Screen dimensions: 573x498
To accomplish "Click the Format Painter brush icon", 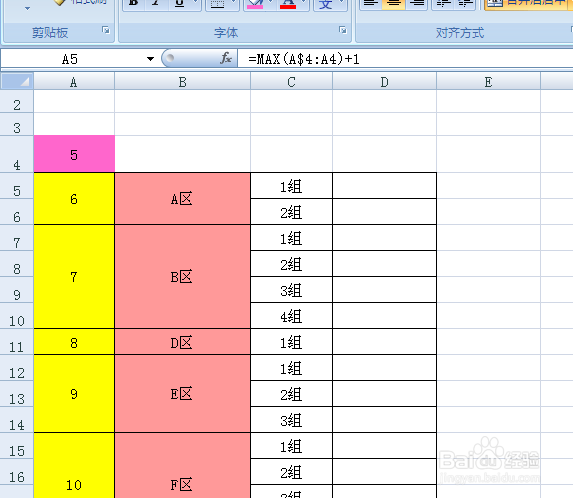I will coord(59,2).
